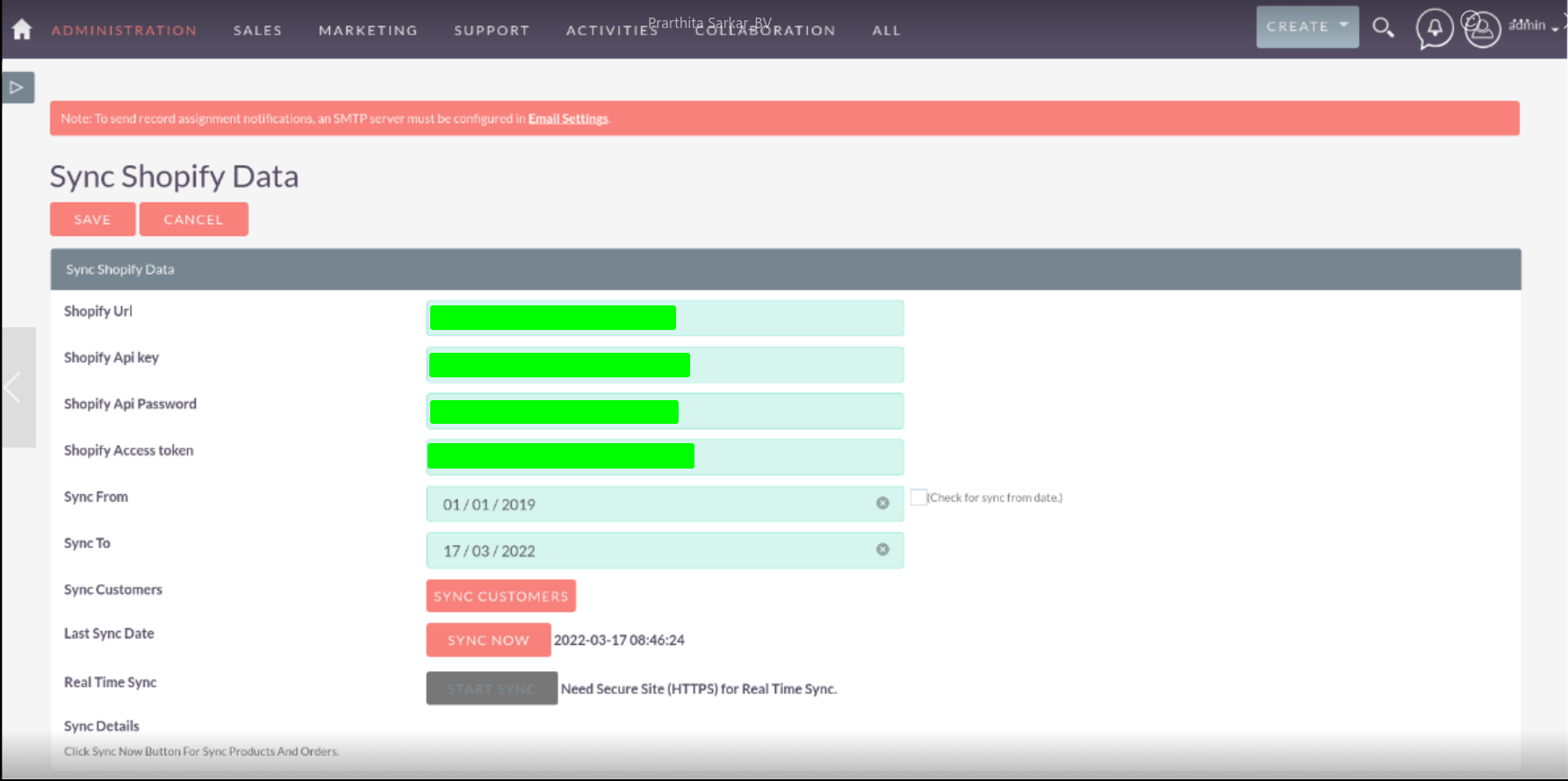
Task: Open the search magnifier icon
Action: point(1384,28)
